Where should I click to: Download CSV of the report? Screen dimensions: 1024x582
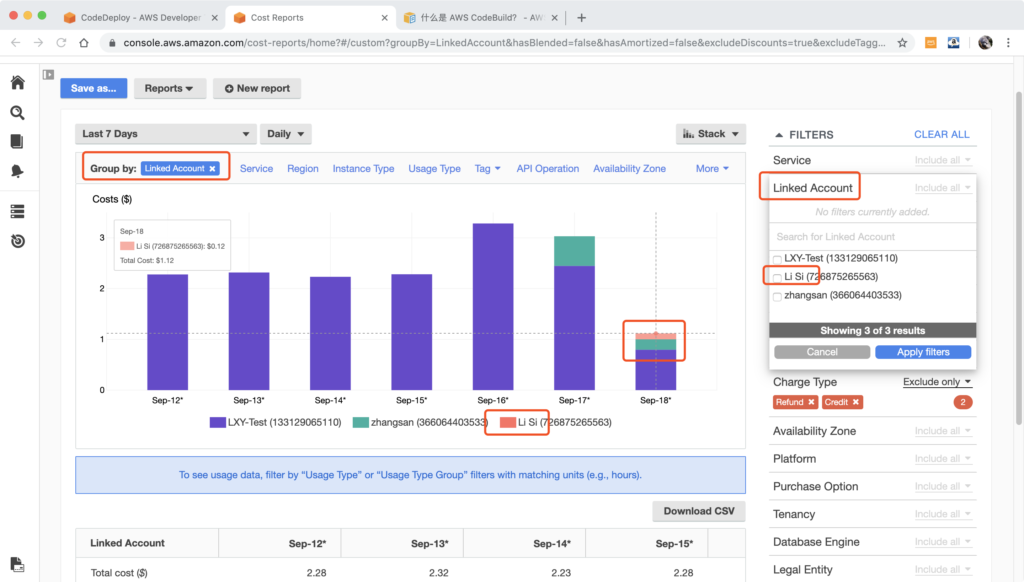click(699, 511)
